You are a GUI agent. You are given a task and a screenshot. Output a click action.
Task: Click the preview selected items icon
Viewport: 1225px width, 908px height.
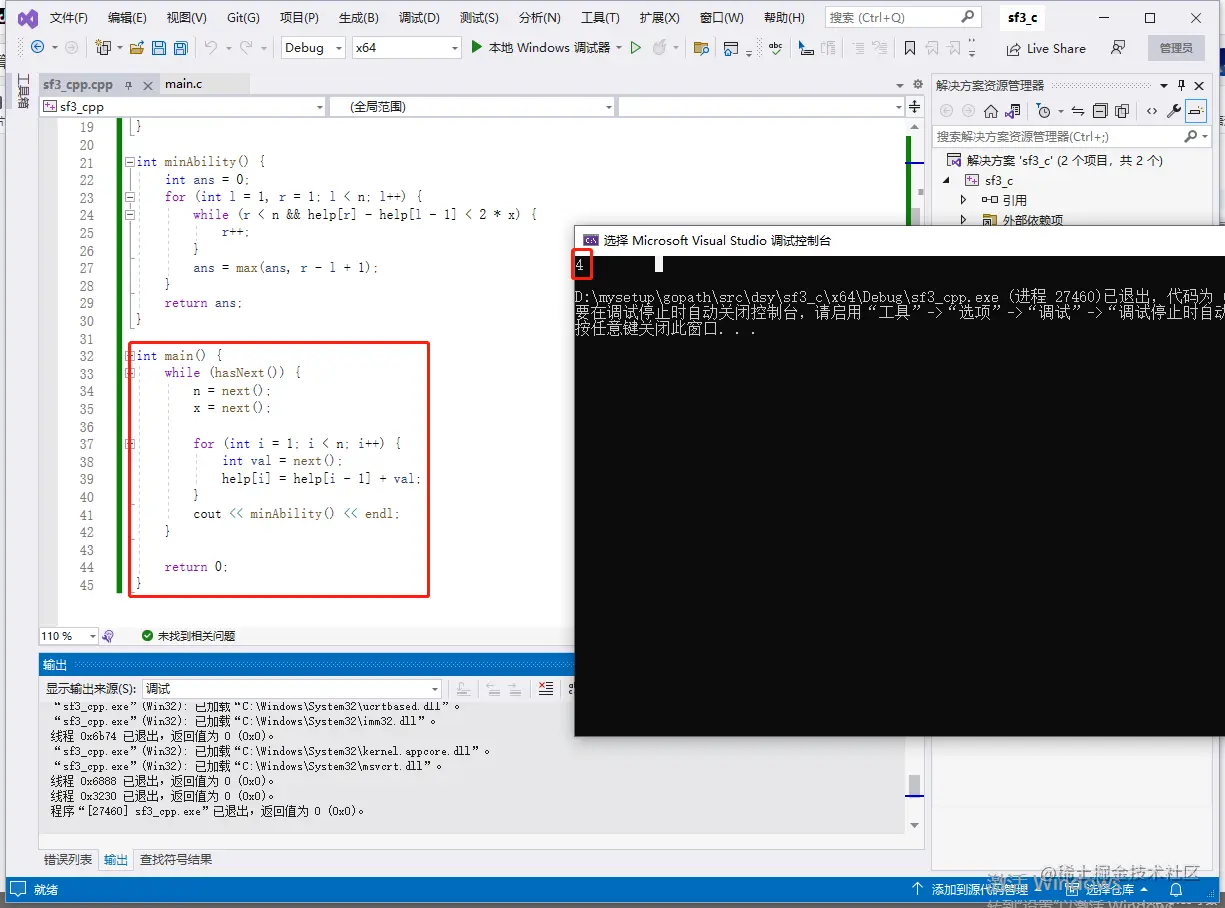tap(1195, 111)
